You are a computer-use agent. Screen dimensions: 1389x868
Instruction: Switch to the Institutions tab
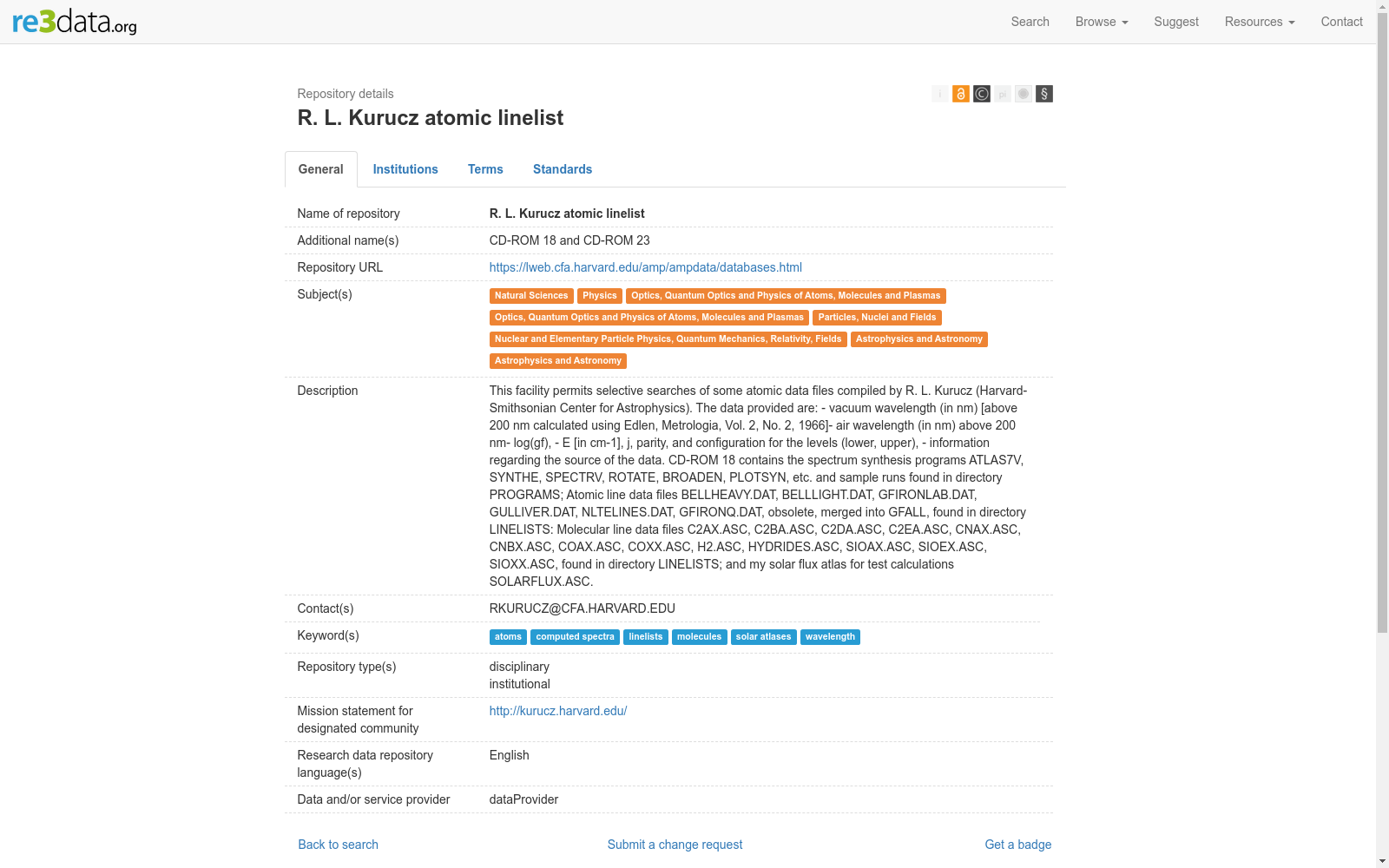[x=405, y=169]
